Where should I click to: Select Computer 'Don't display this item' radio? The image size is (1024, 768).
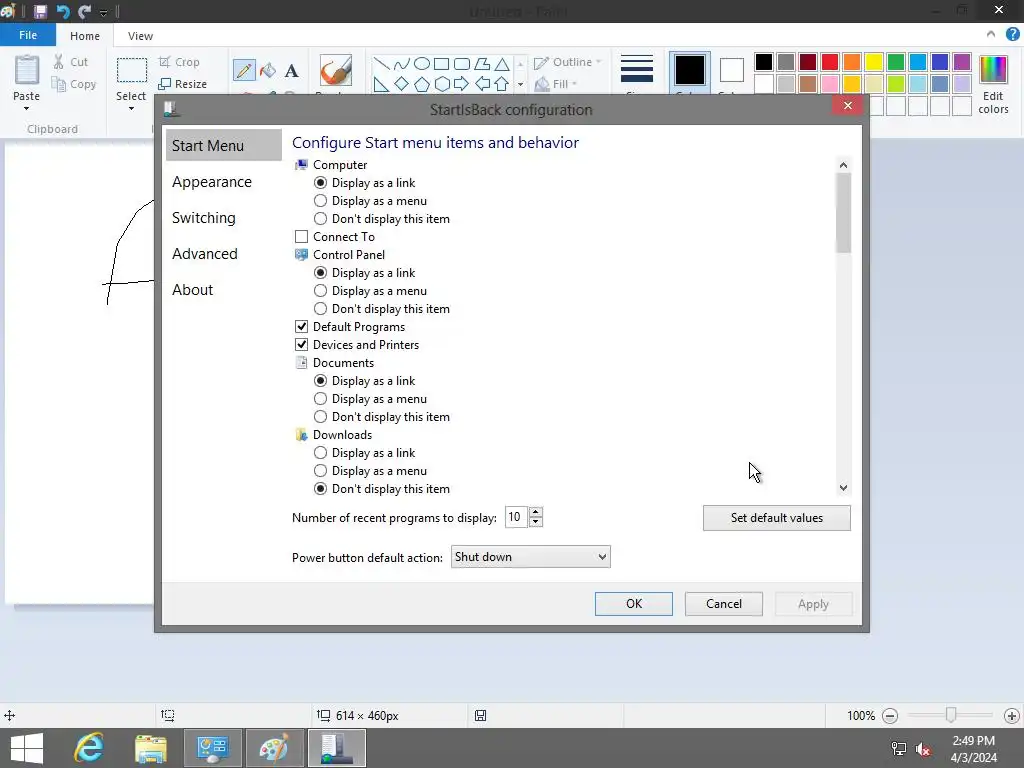320,219
